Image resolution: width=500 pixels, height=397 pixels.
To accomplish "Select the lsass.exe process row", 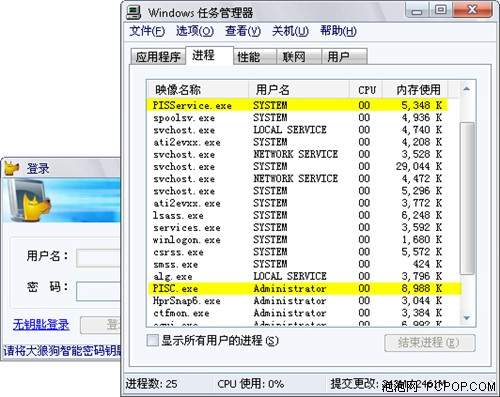I will coord(298,215).
